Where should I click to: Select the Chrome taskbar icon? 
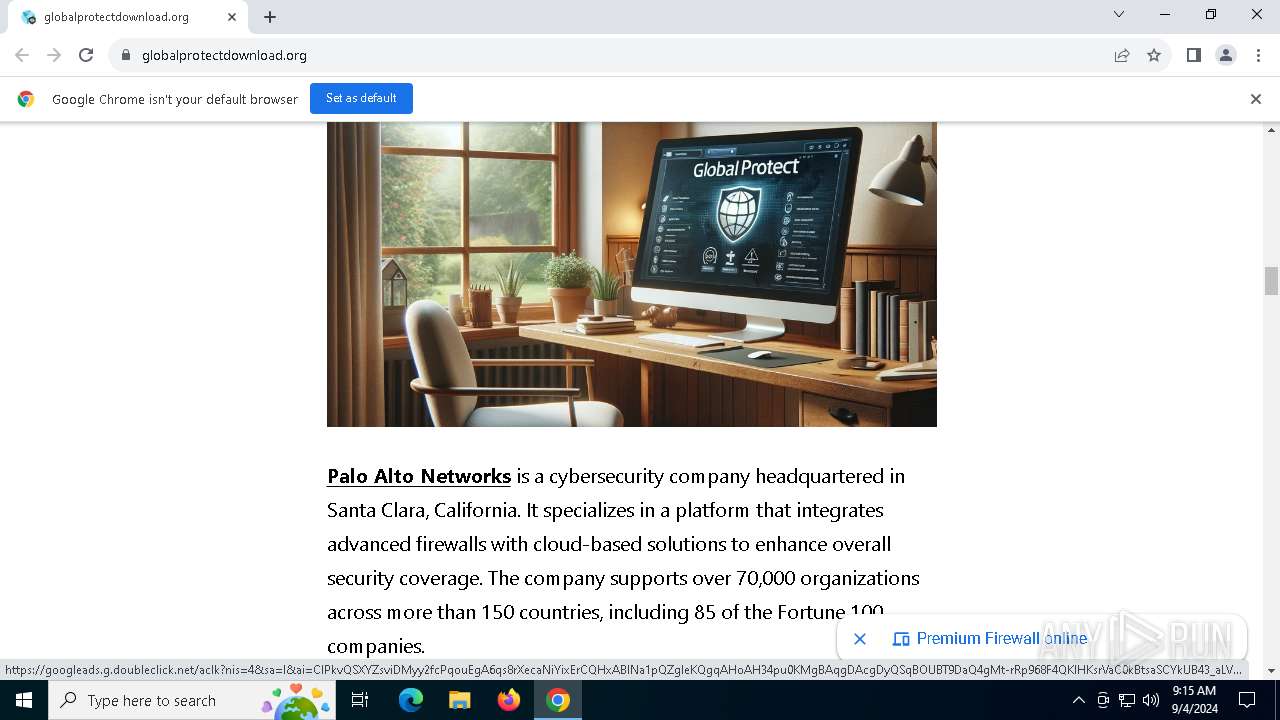[558, 700]
